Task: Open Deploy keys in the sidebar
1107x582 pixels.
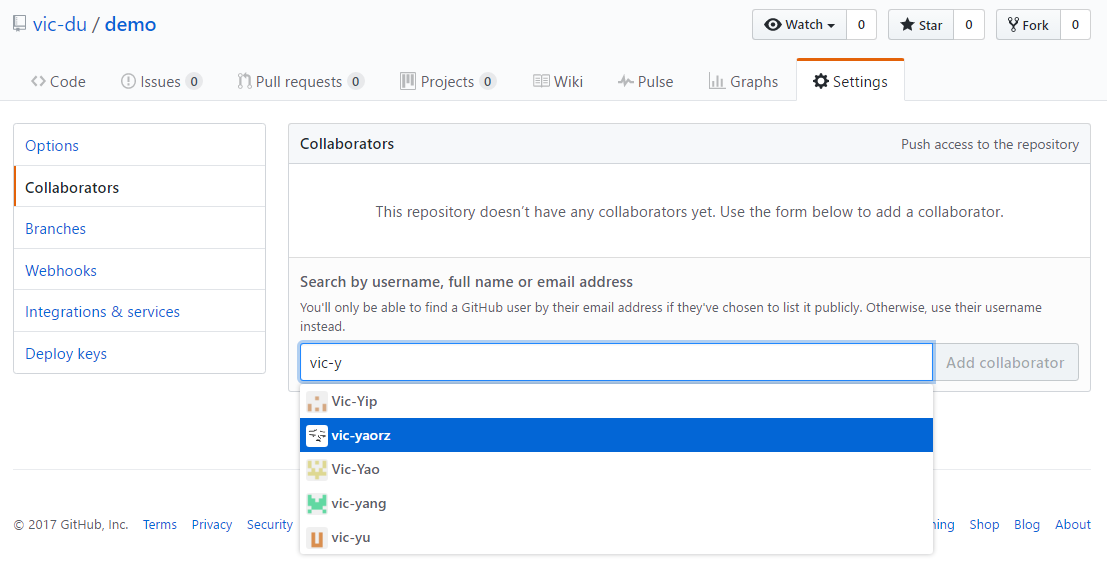Action: click(140, 353)
